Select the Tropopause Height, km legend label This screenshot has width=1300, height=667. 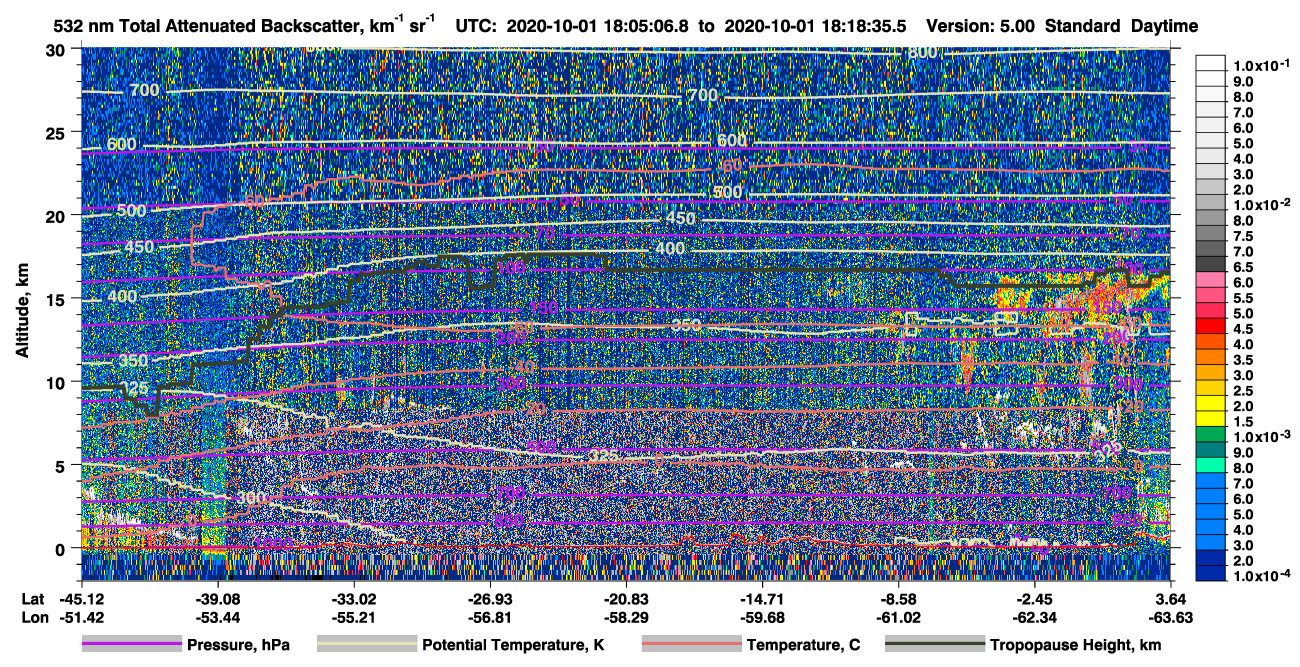point(1072,645)
